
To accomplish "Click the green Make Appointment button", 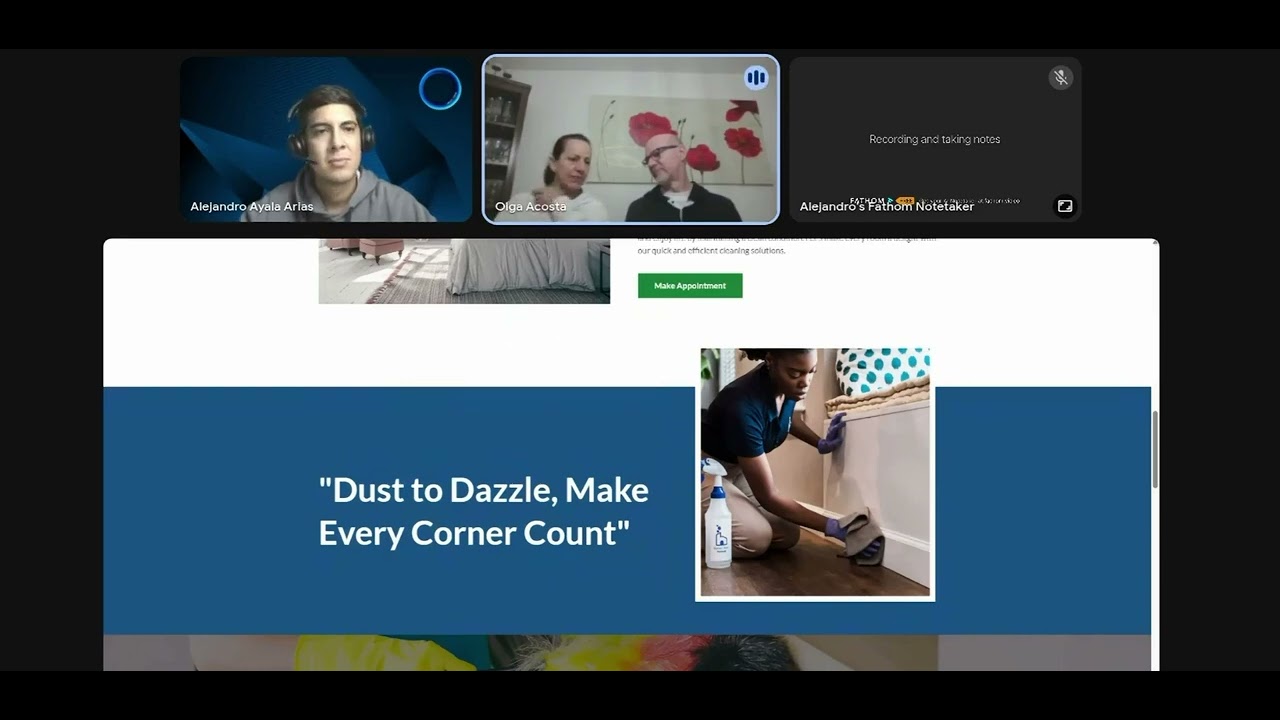I will (690, 286).
